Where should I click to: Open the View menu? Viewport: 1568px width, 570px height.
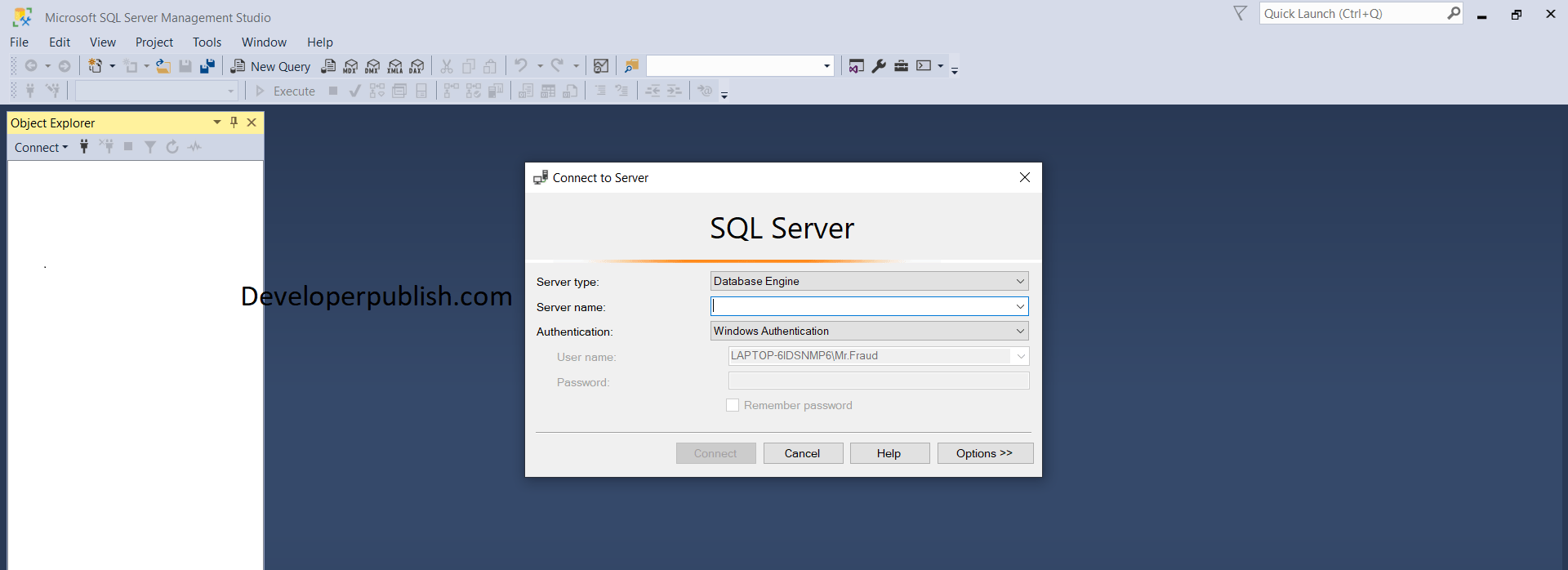coord(103,42)
